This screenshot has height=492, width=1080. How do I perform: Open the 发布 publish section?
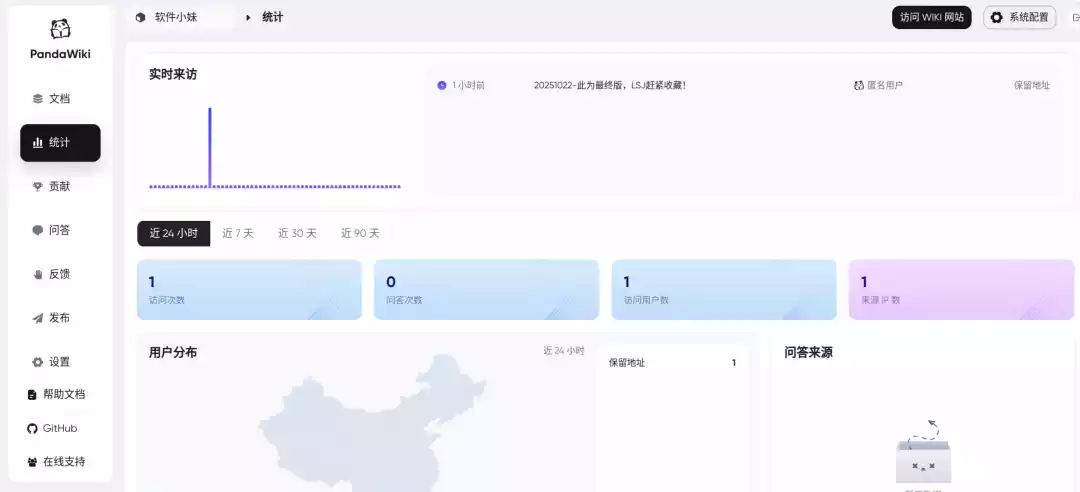[60, 318]
